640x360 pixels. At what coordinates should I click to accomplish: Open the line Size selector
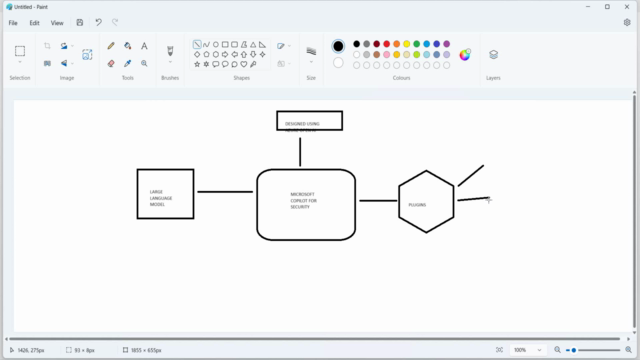coord(311,54)
